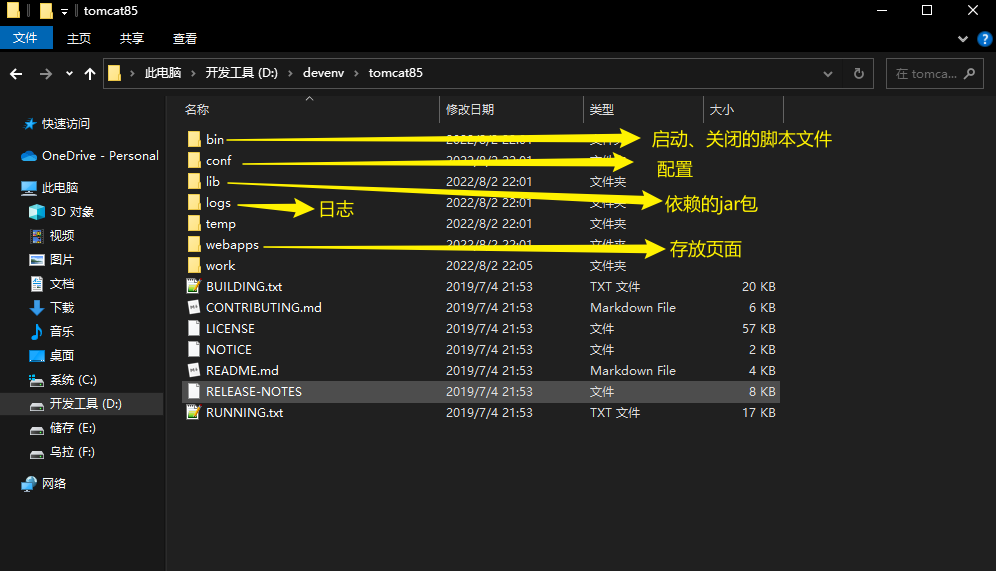Click the 此电脑 breadcrumb segment
The image size is (996, 571).
click(x=163, y=73)
